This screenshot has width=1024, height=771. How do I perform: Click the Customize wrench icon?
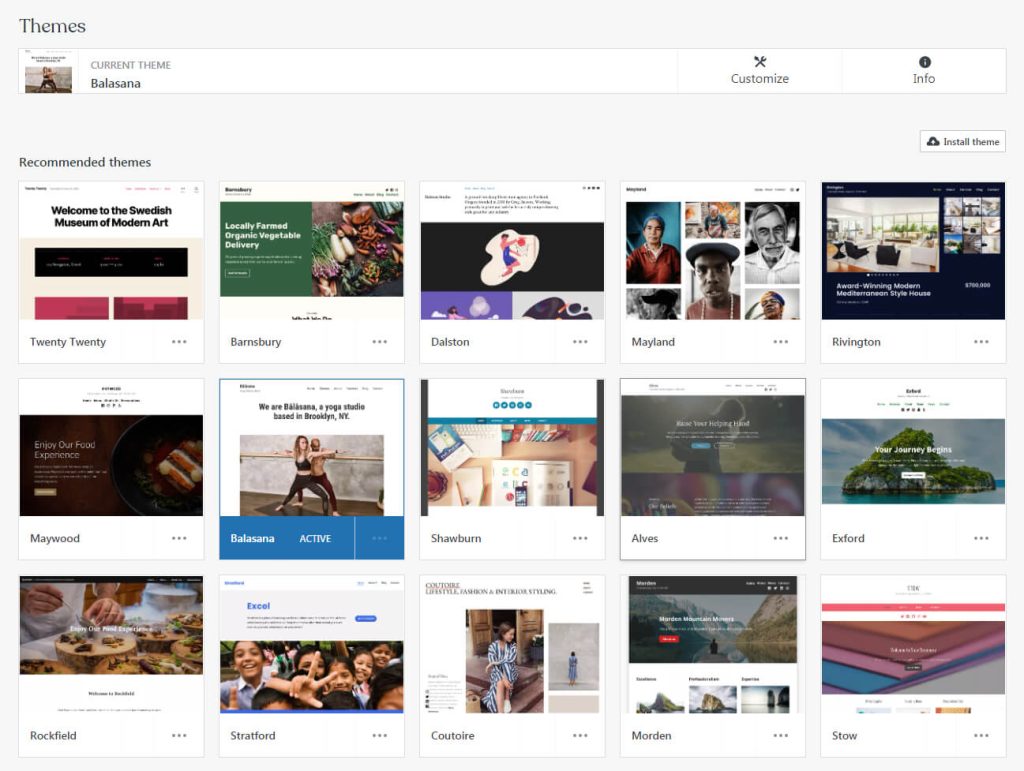click(x=759, y=62)
